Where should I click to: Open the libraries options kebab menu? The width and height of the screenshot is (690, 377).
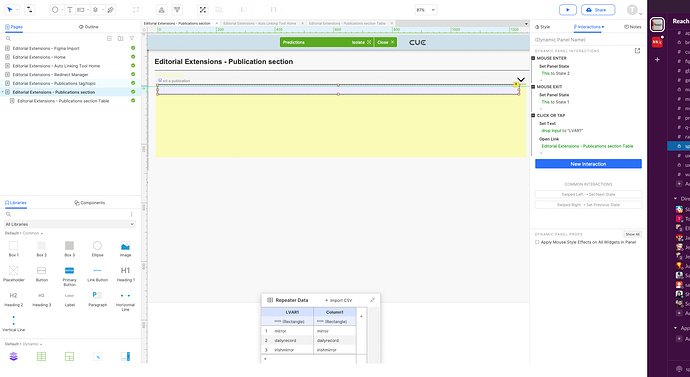[x=131, y=214]
